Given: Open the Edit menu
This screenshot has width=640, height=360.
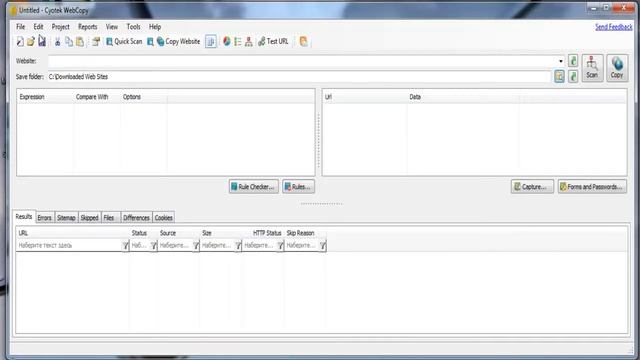Looking at the screenshot, I should [x=38, y=27].
